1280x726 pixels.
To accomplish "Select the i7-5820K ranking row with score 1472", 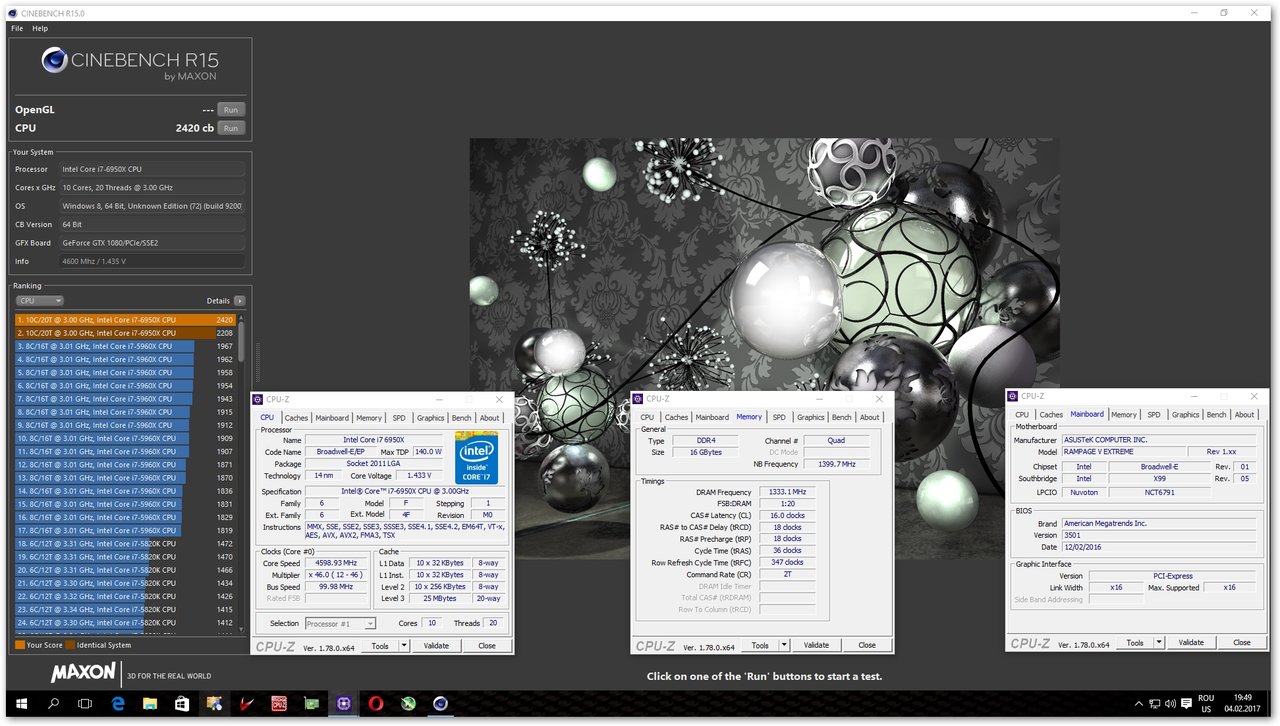I will tap(125, 544).
